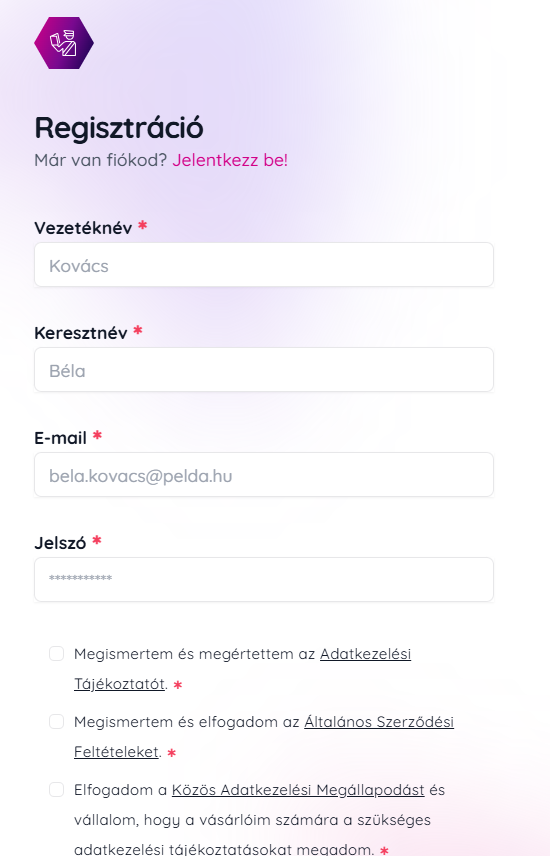
Task: Click the 'Megismertem és megértettem az' label text
Action: click(194, 653)
